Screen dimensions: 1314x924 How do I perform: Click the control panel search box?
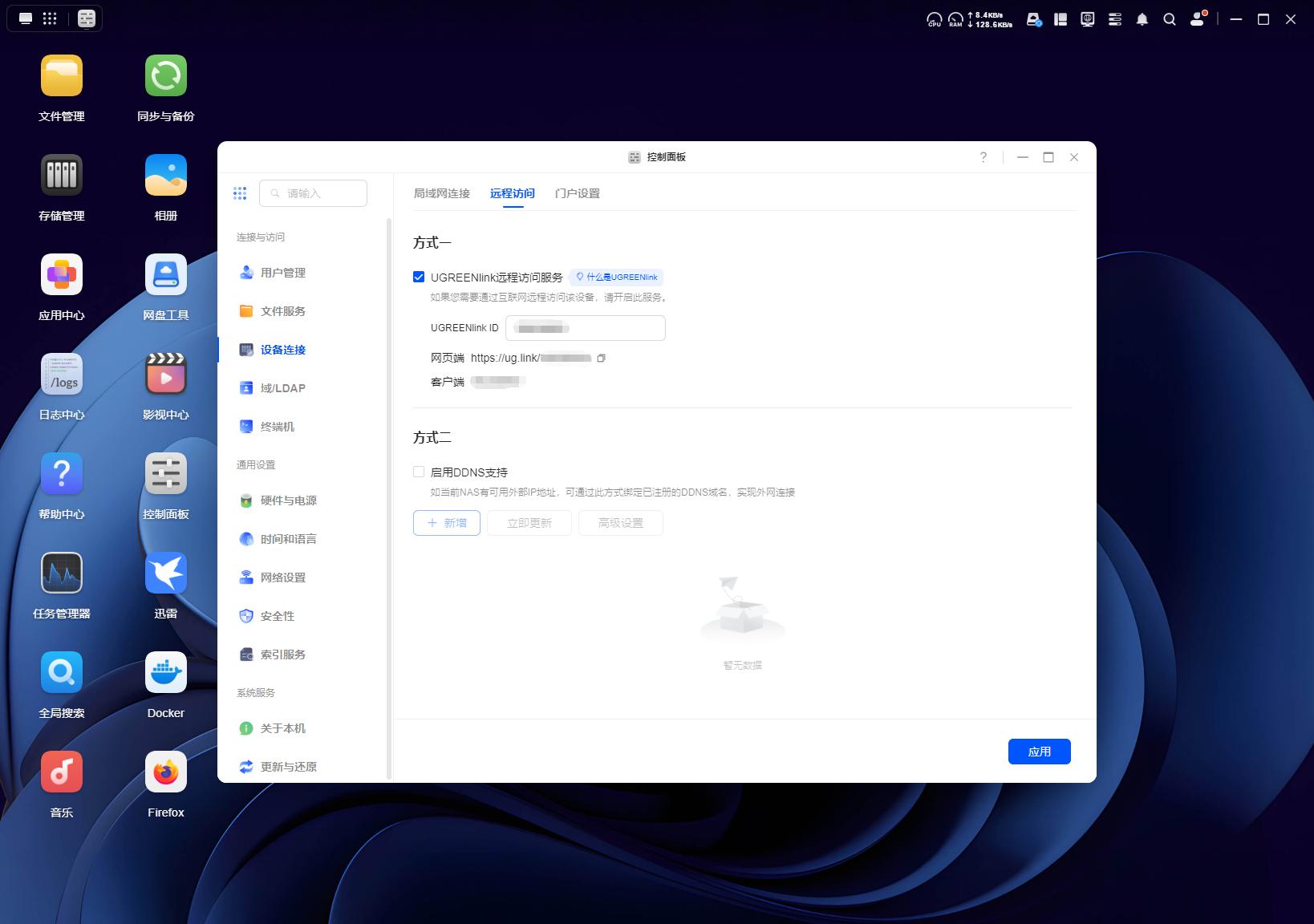point(314,193)
